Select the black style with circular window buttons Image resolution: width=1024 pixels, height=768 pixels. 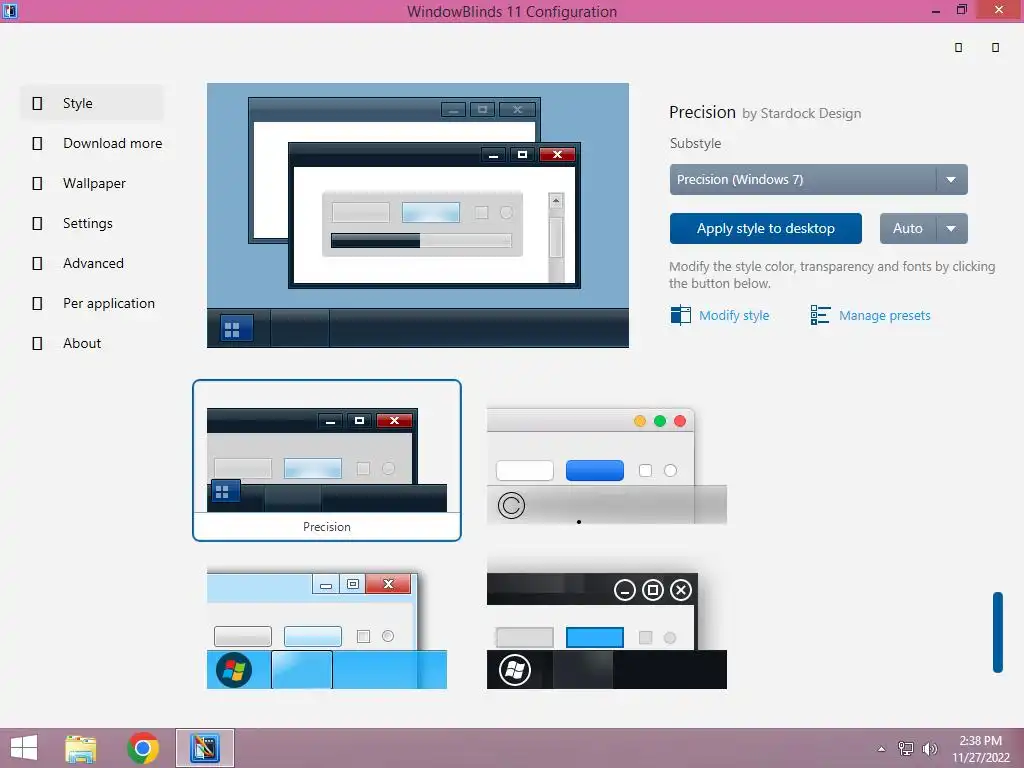tap(607, 628)
